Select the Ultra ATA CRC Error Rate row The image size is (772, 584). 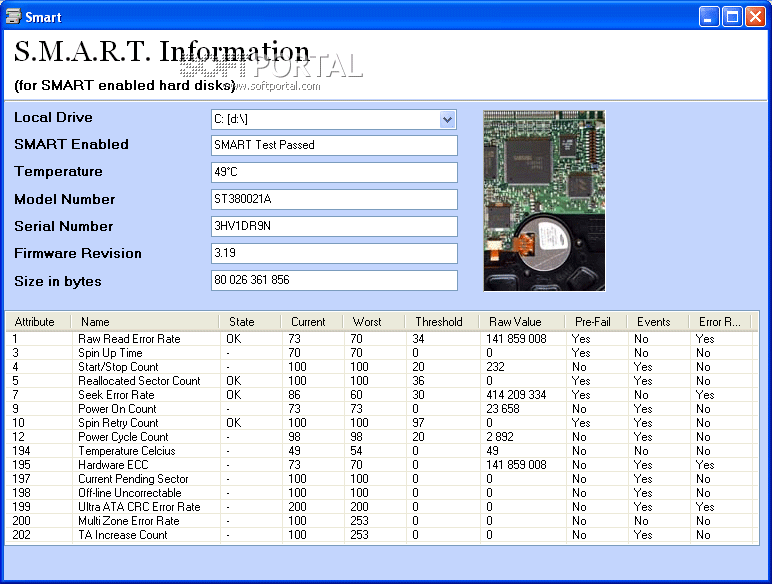click(139, 507)
